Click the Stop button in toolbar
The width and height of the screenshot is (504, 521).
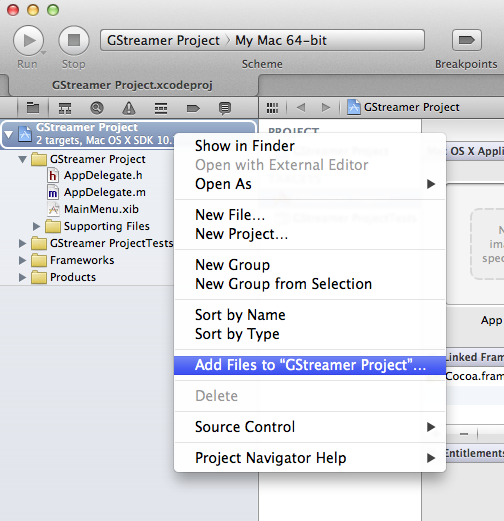pyautogui.click(x=74, y=40)
